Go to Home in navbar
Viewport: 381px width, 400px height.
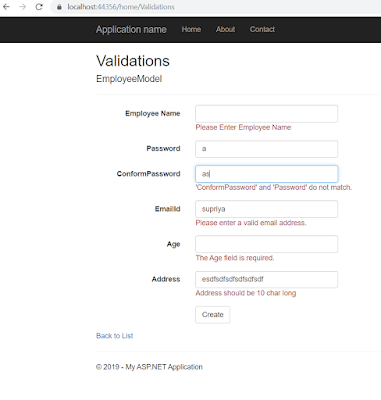click(x=191, y=29)
